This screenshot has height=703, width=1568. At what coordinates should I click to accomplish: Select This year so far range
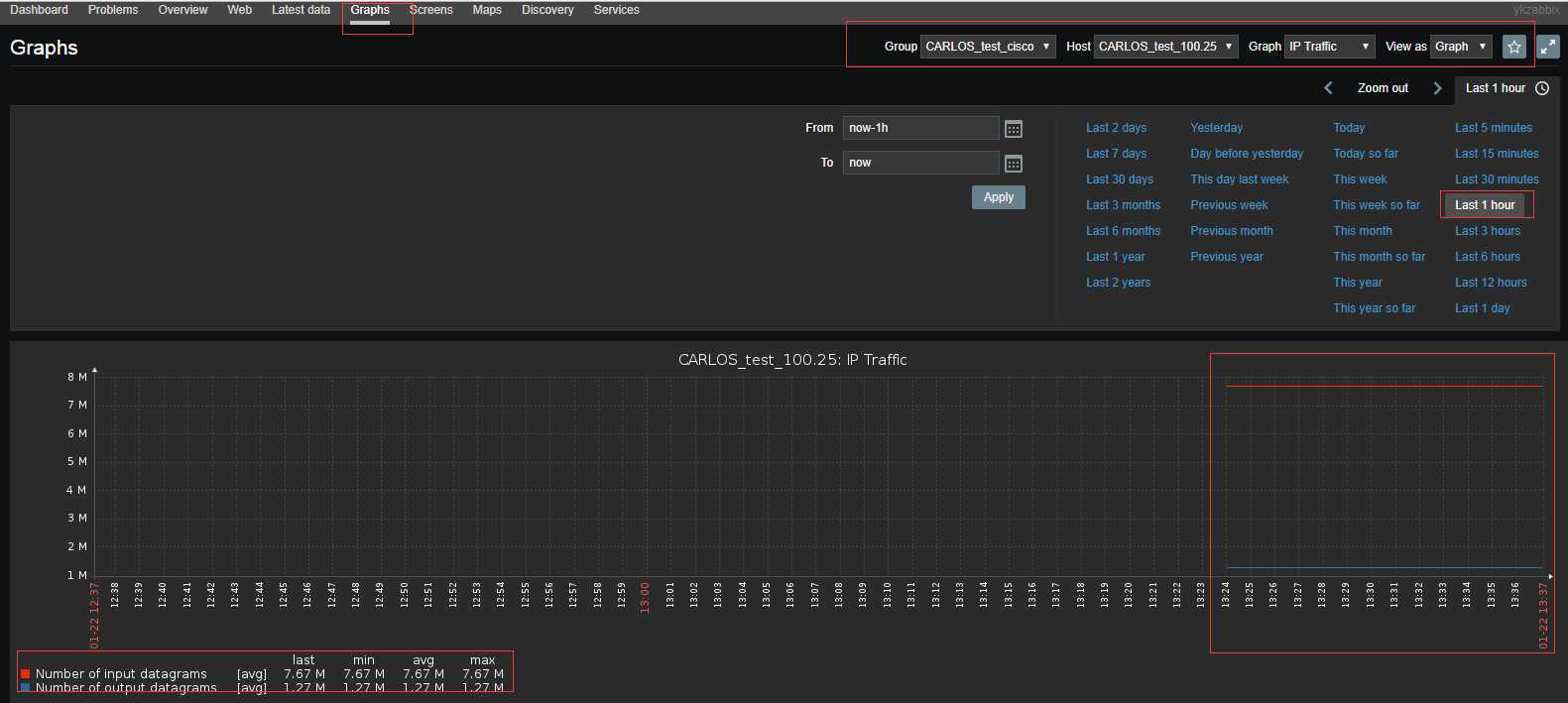[x=1374, y=308]
